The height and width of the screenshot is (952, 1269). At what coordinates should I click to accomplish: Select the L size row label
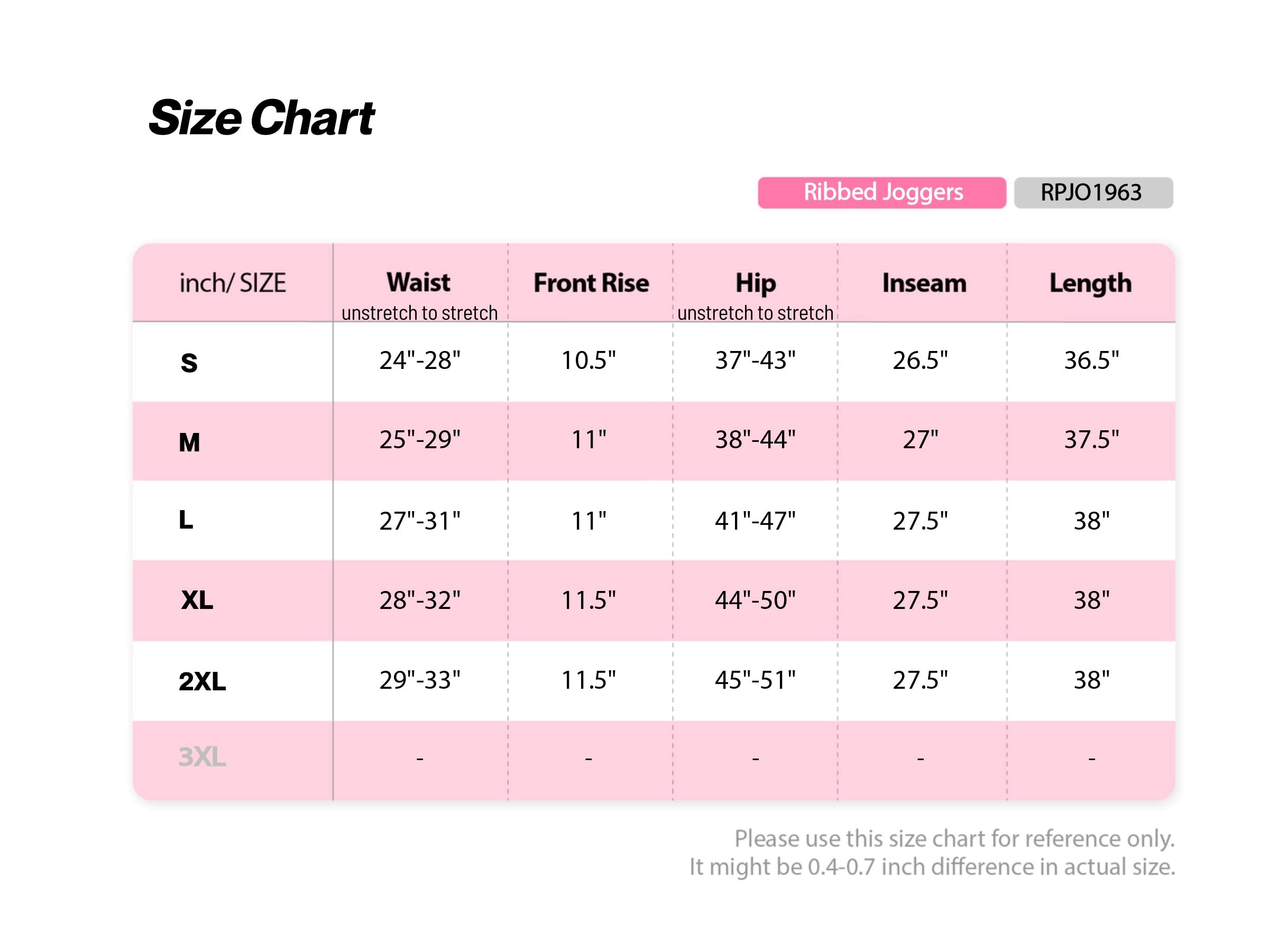pos(186,520)
